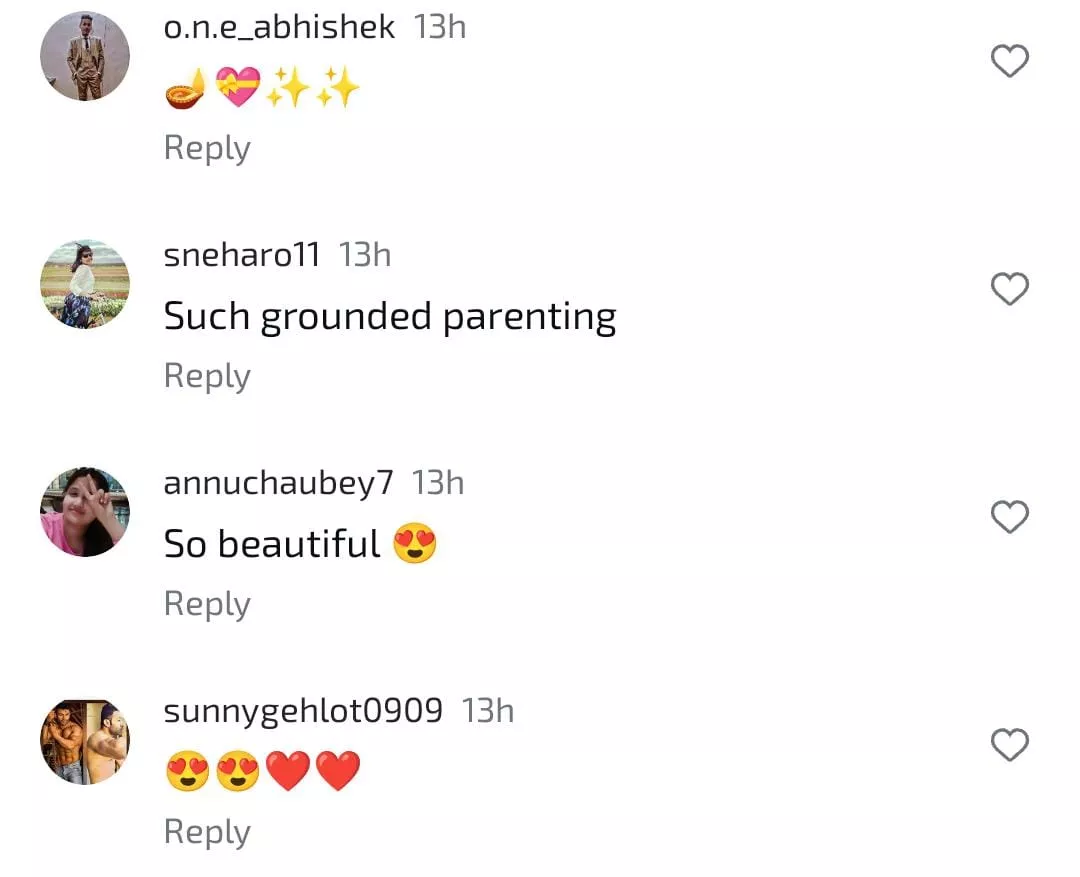
Task: Like sneharo11's comment with the heart
Action: tap(1009, 289)
